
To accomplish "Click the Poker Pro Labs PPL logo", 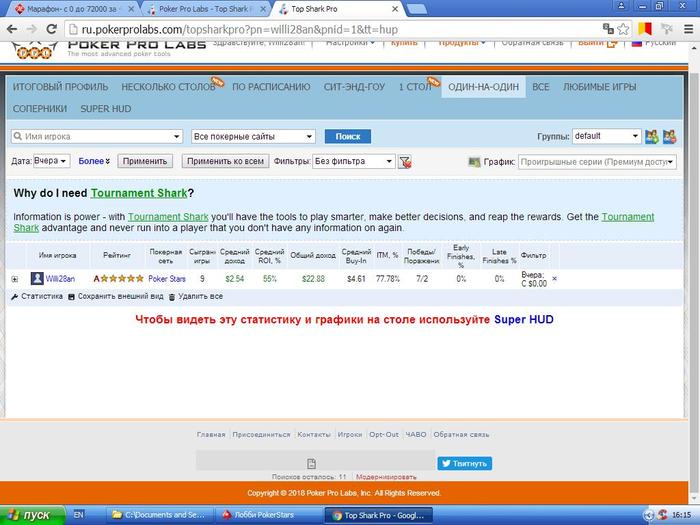I will coord(35,50).
